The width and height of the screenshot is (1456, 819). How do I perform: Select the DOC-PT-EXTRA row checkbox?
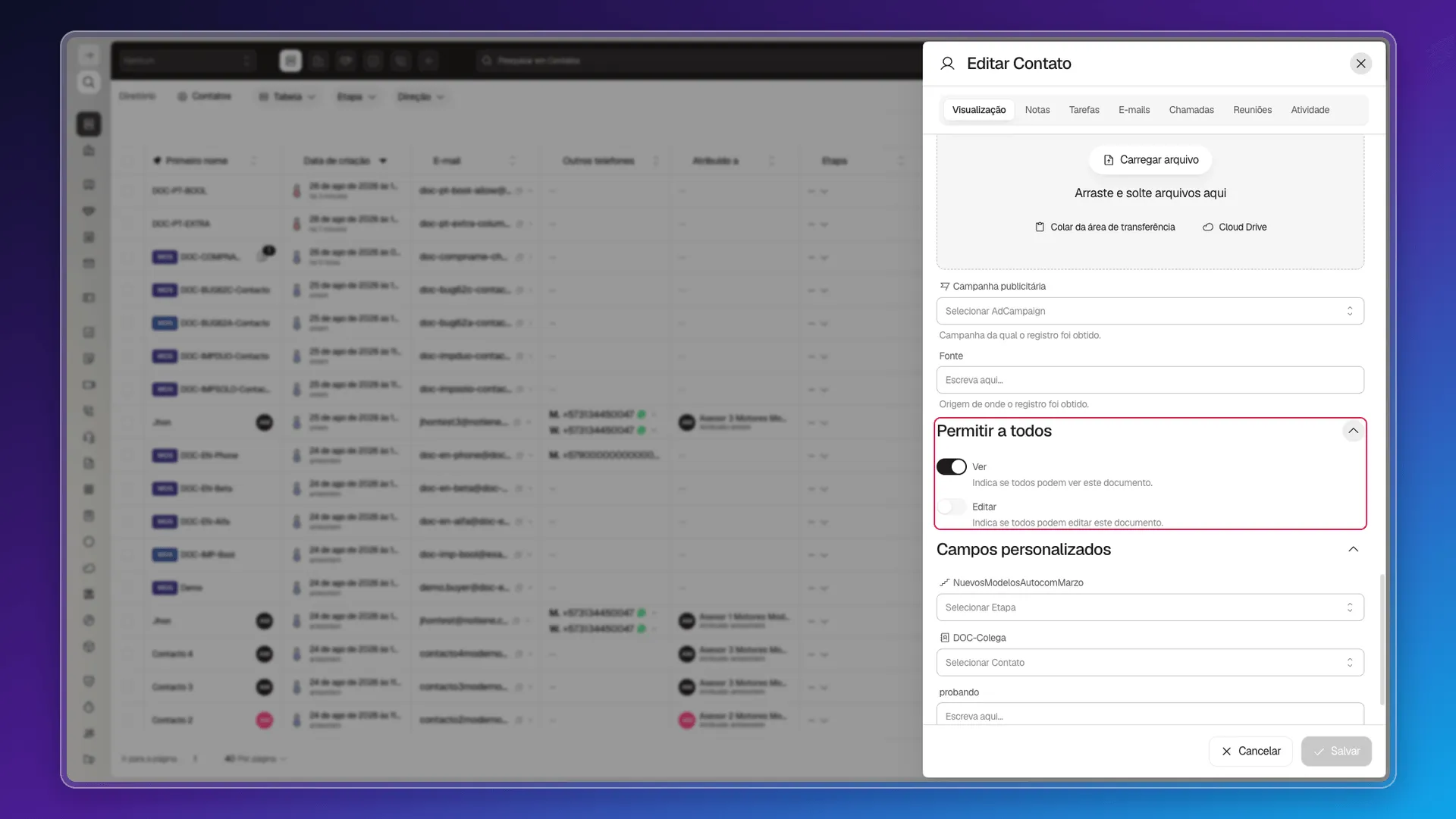click(128, 224)
